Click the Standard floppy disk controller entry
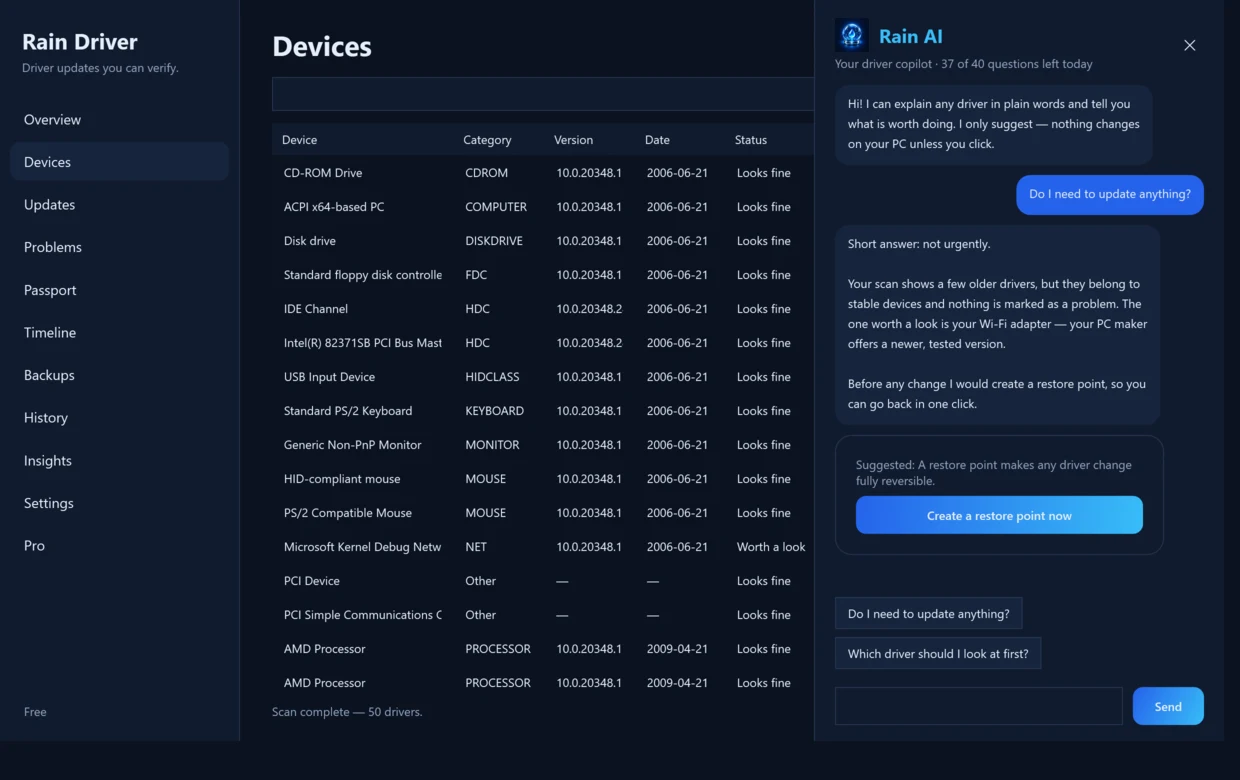1240x780 pixels. (x=543, y=275)
